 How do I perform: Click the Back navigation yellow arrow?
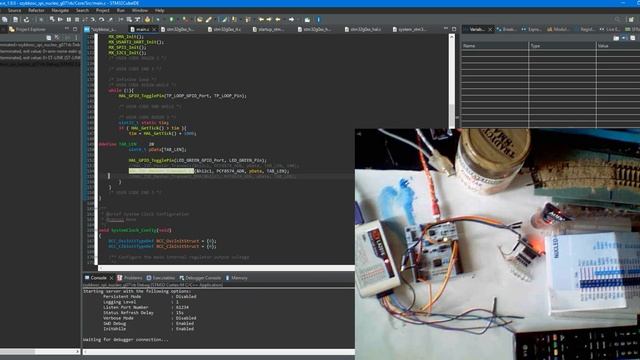click(x=278, y=20)
